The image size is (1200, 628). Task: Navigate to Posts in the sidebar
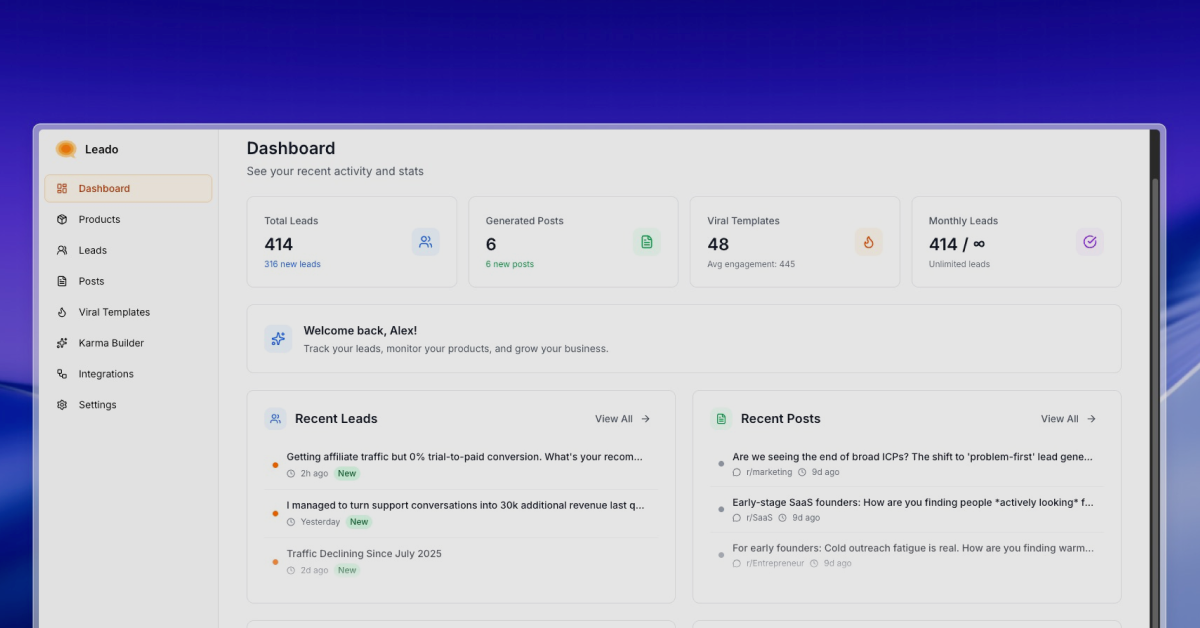click(91, 281)
